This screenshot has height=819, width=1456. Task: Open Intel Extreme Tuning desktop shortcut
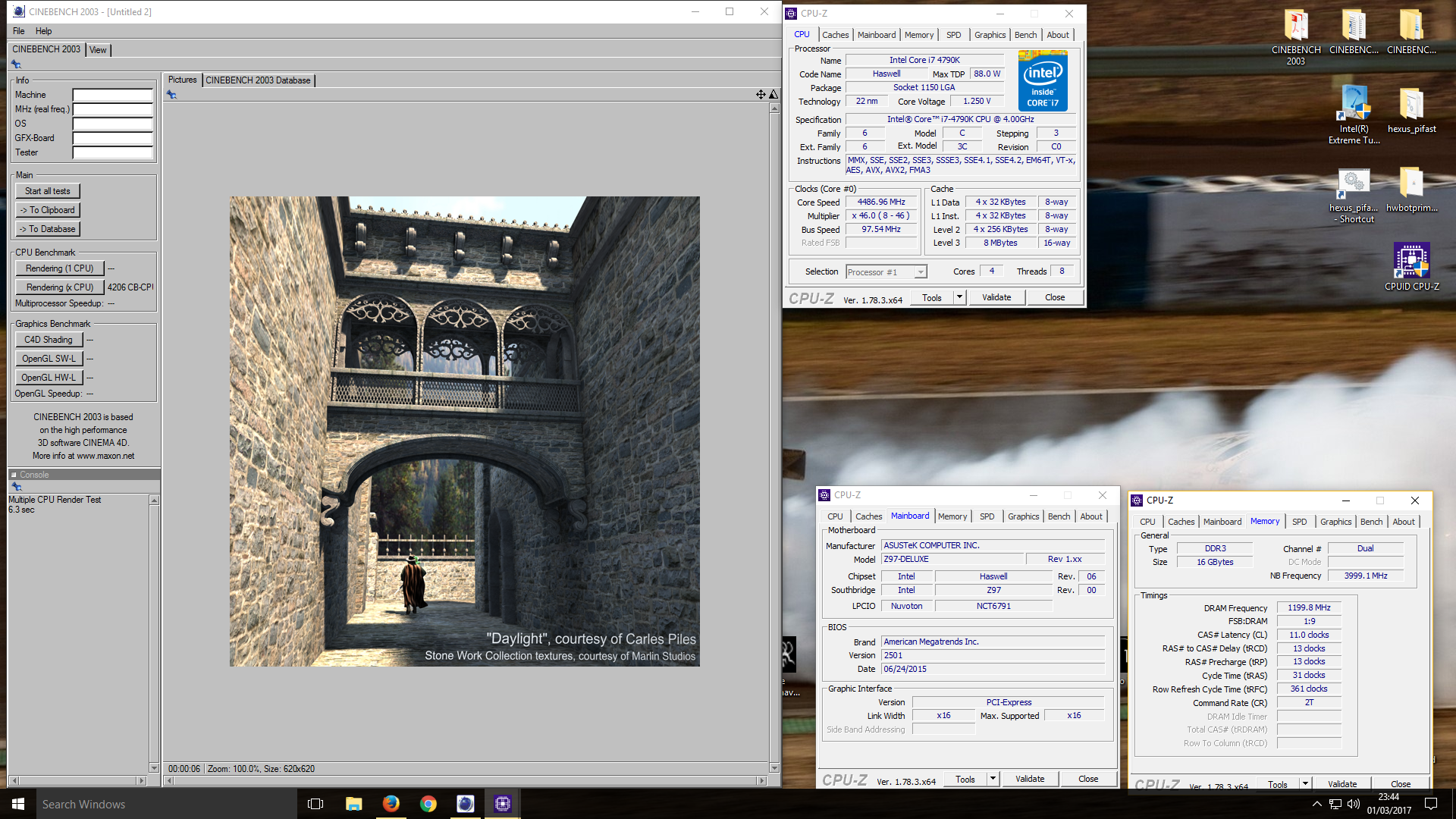(1354, 114)
